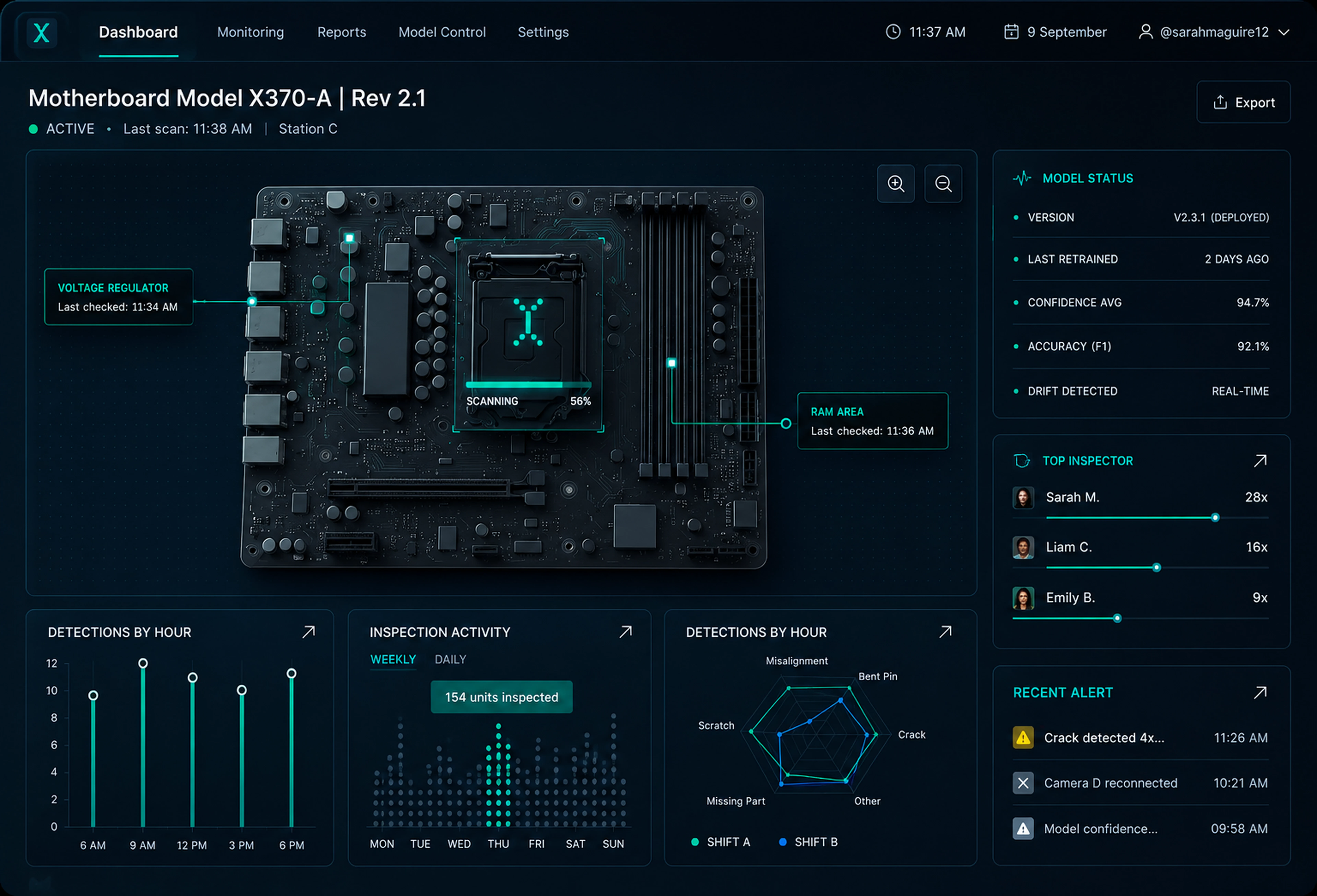Image resolution: width=1317 pixels, height=896 pixels.
Task: Click Liam C.'s progress slider handle
Action: pyautogui.click(x=1157, y=567)
